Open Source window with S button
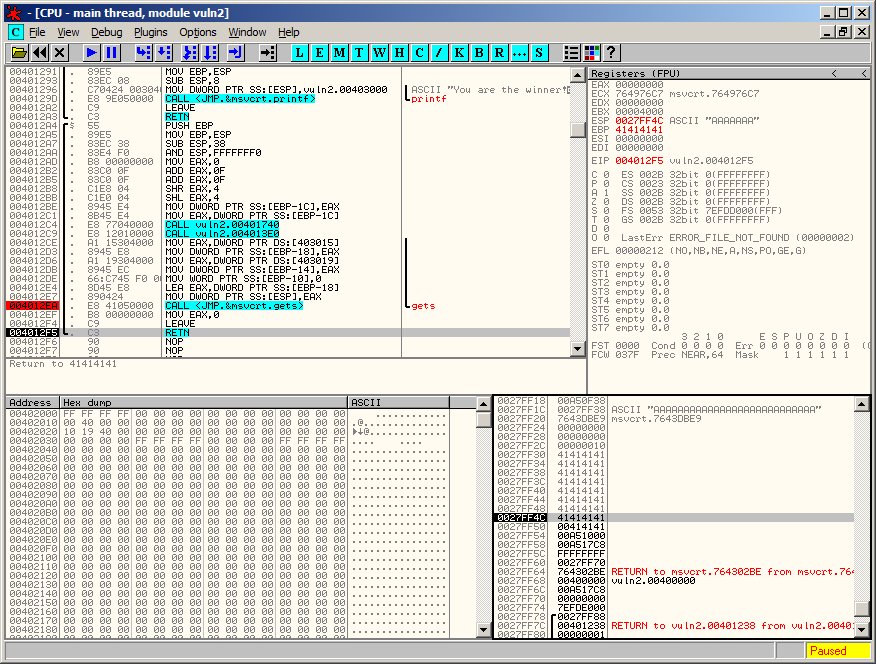The image size is (876, 664). [x=539, y=52]
